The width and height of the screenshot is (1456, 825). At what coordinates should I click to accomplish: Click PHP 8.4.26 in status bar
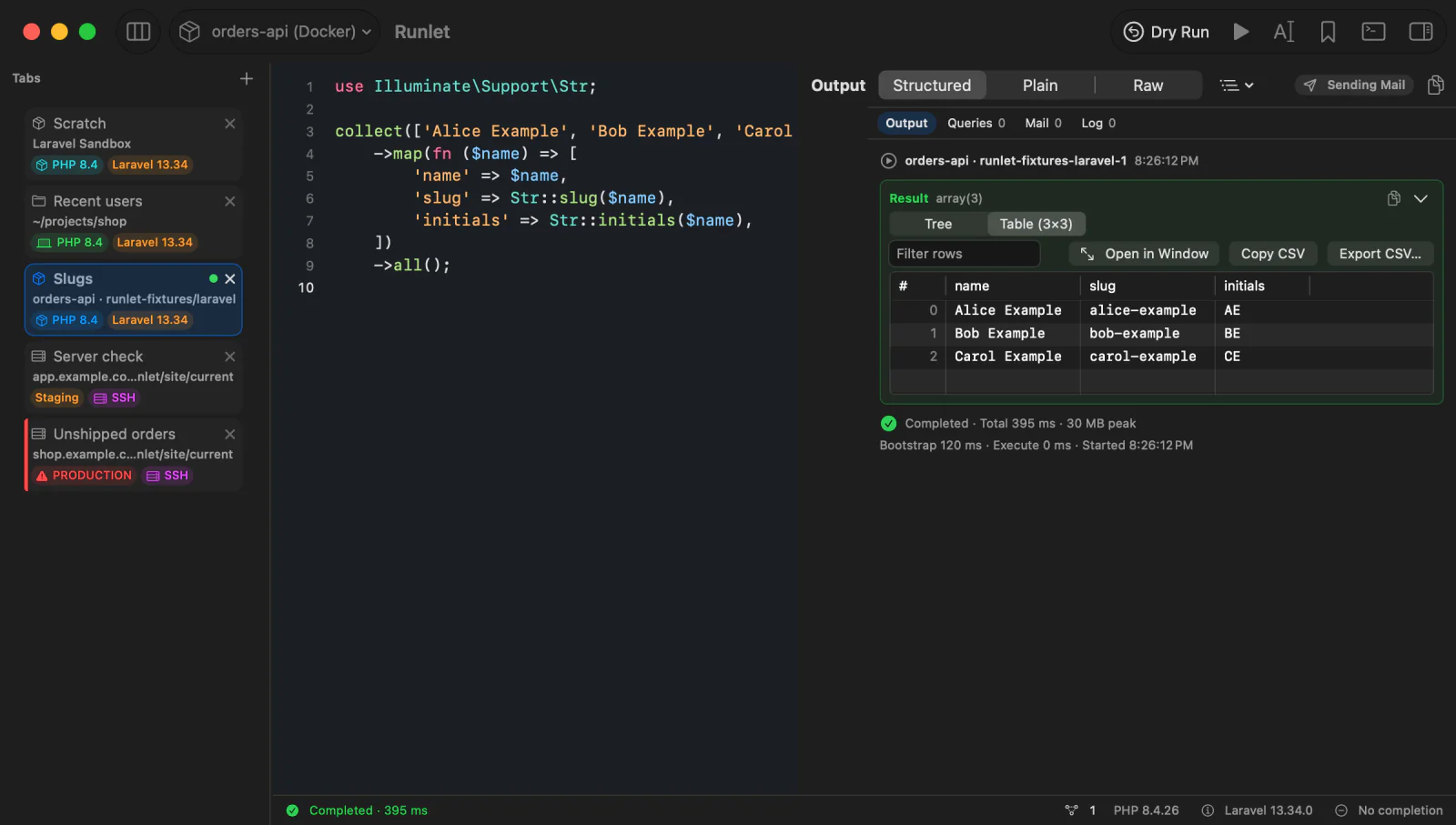[x=1146, y=810]
